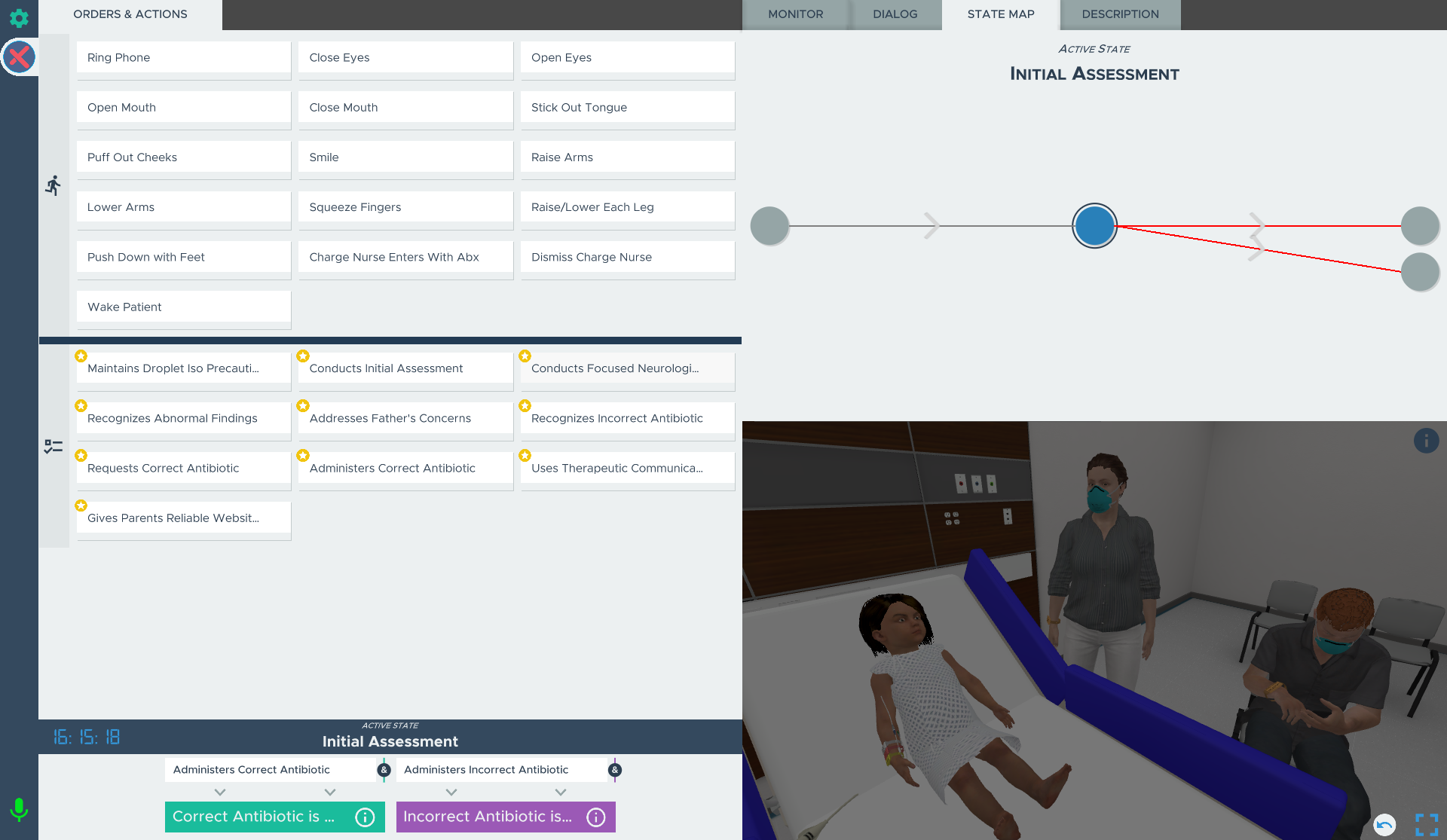This screenshot has width=1447, height=840.
Task: Click the running person actions icon
Action: pyautogui.click(x=53, y=185)
